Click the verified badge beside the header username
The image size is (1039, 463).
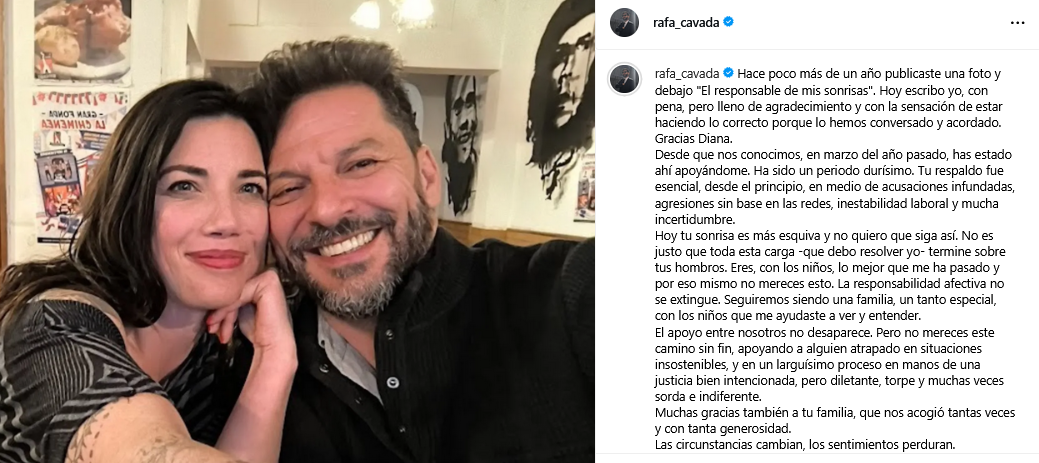click(728, 22)
